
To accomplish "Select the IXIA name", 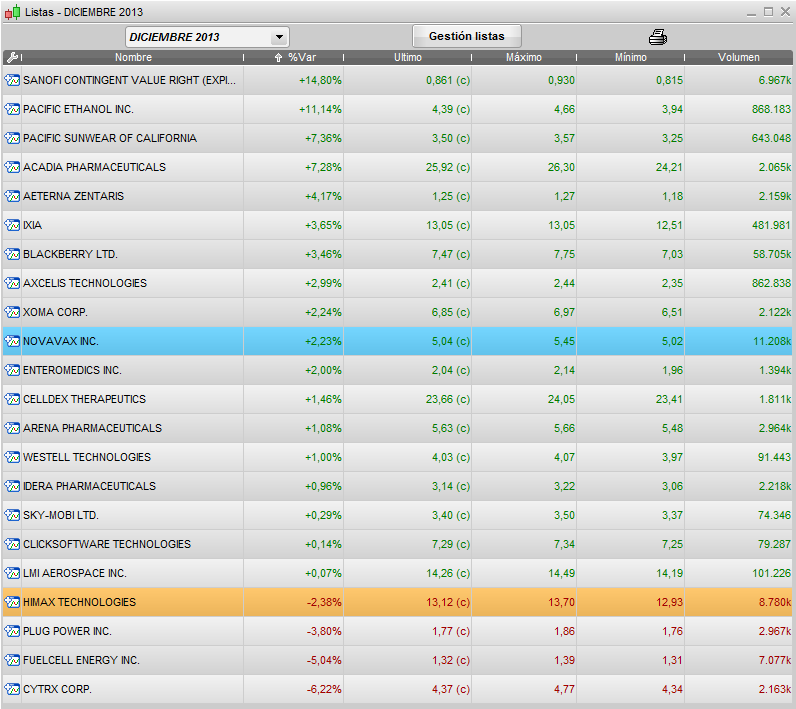I will (32, 225).
